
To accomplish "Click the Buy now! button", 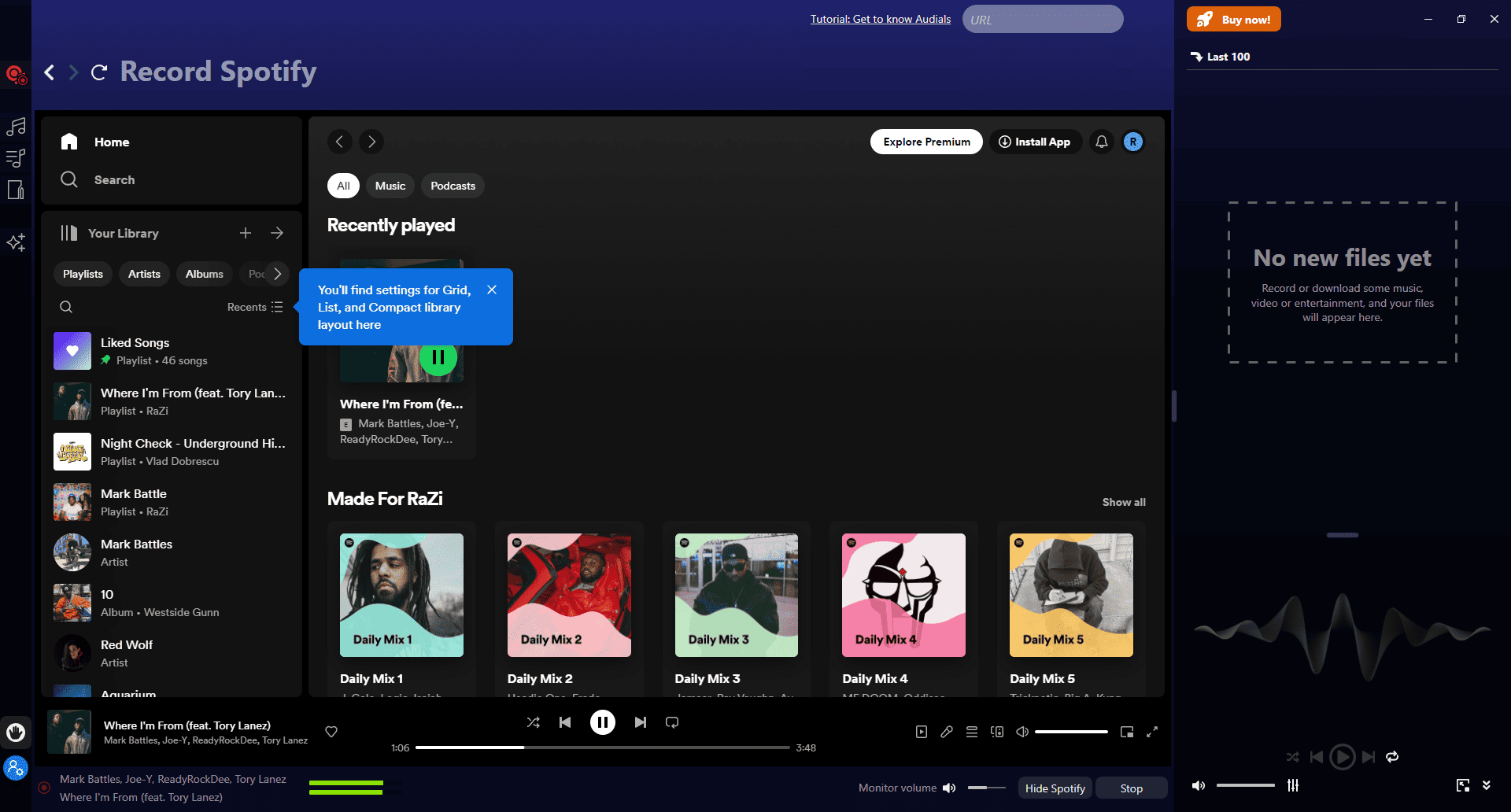I will click(1234, 19).
